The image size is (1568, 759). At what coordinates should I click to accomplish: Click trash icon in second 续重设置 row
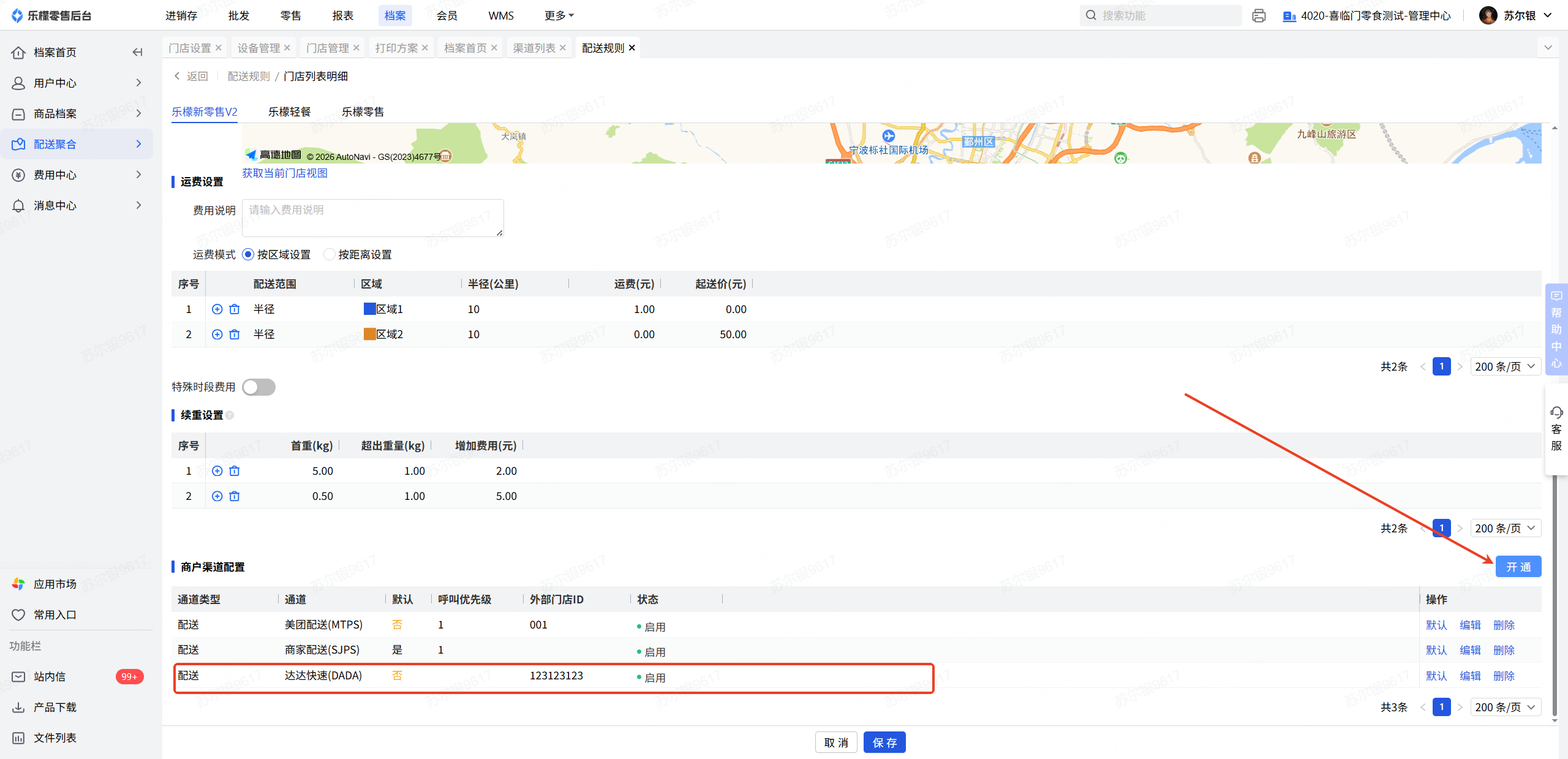point(235,496)
